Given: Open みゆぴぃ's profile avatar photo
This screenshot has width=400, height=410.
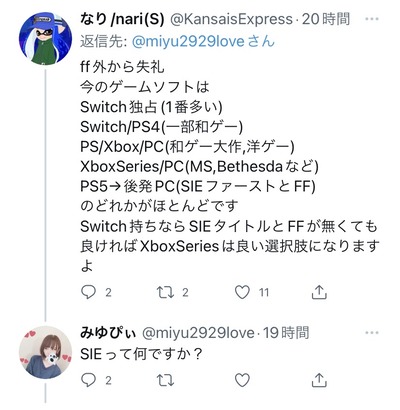Looking at the screenshot, I should tap(45, 352).
